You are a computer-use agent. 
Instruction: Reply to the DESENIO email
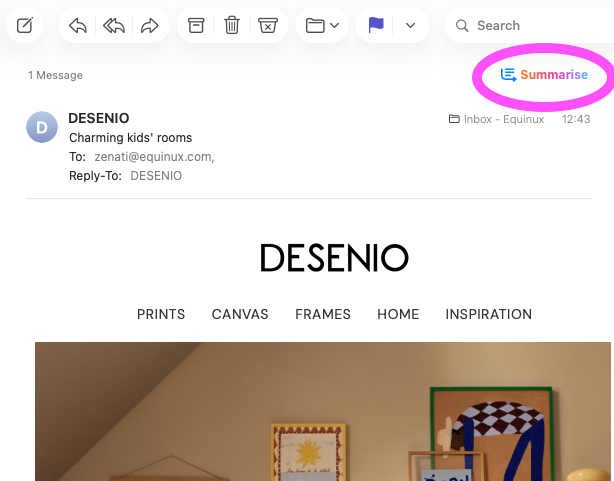78,25
